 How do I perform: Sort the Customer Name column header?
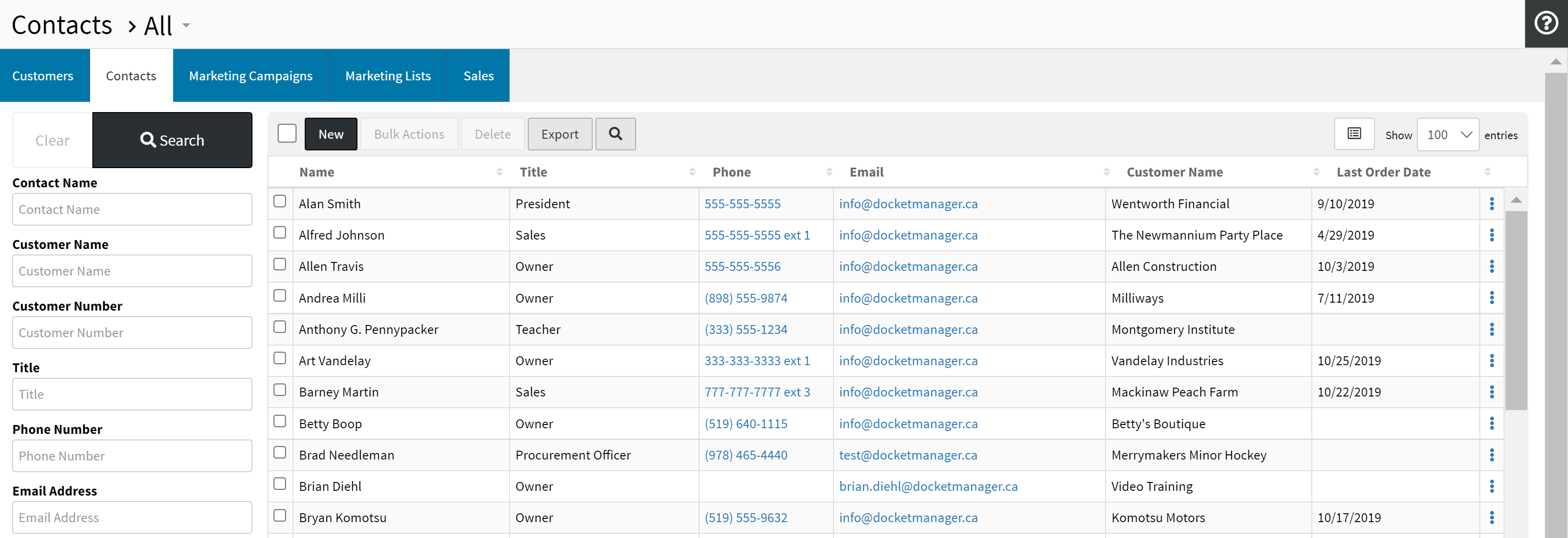coord(1174,172)
